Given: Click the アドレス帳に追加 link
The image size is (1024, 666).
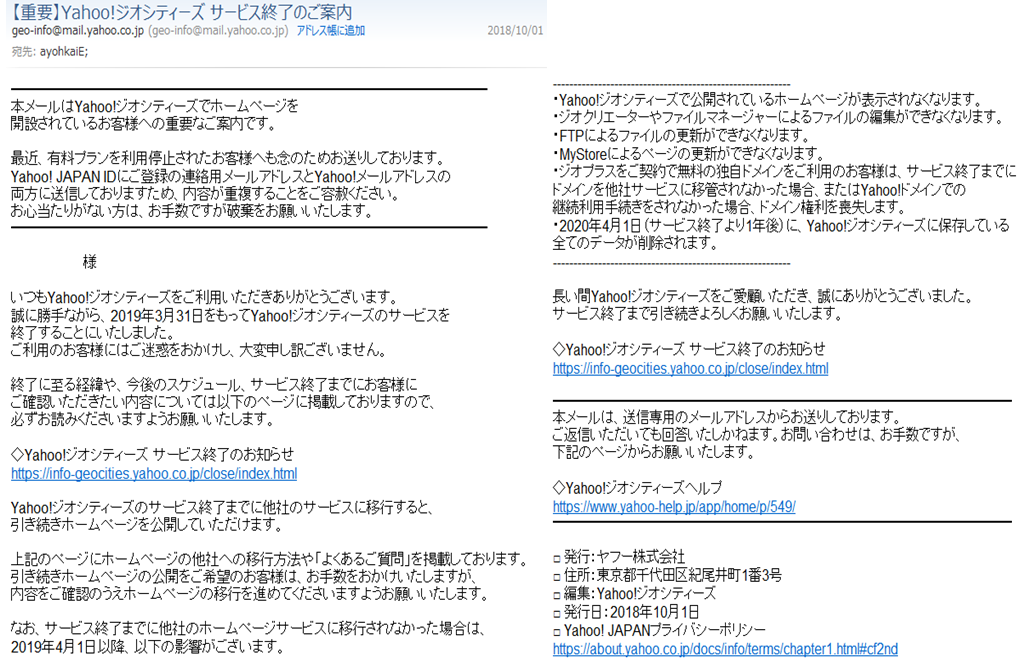Looking at the screenshot, I should (330, 31).
